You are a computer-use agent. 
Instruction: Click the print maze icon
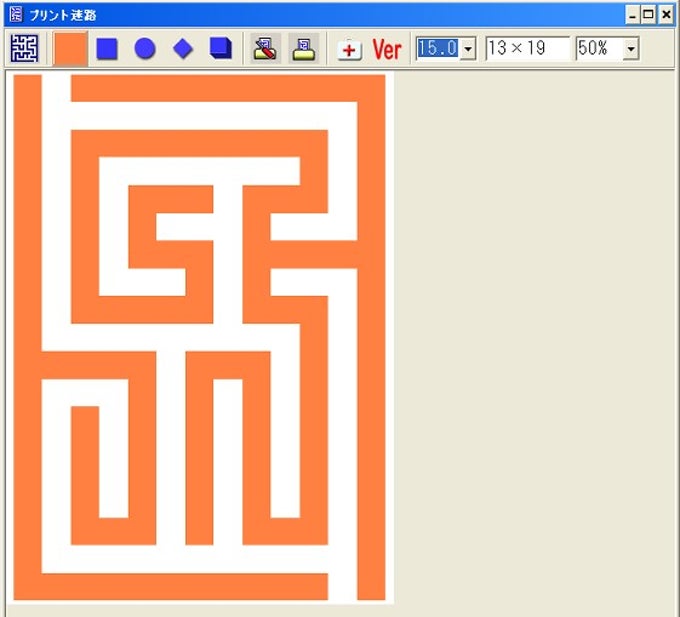[304, 48]
